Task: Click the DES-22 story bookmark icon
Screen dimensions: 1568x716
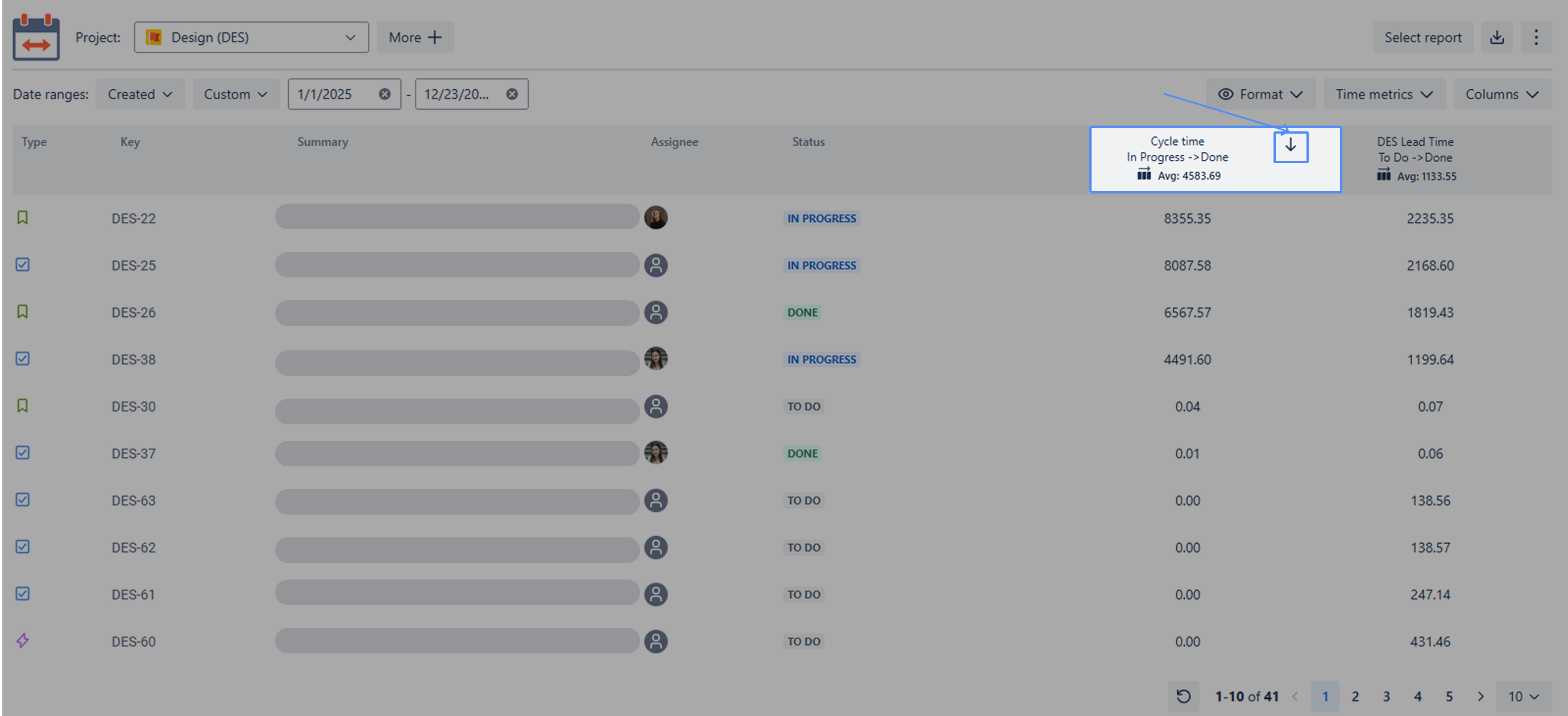Action: (23, 218)
